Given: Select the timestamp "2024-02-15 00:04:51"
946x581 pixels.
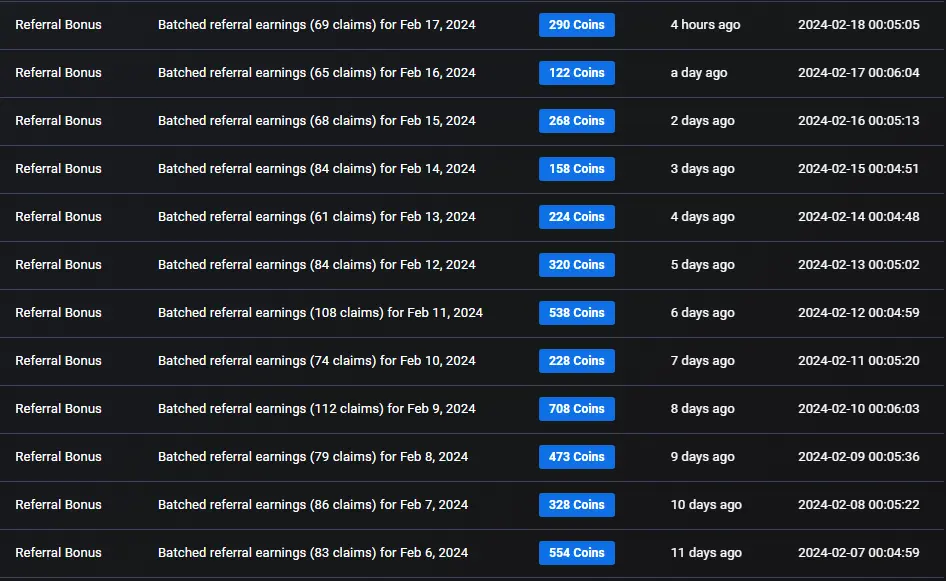Looking at the screenshot, I should [859, 169].
